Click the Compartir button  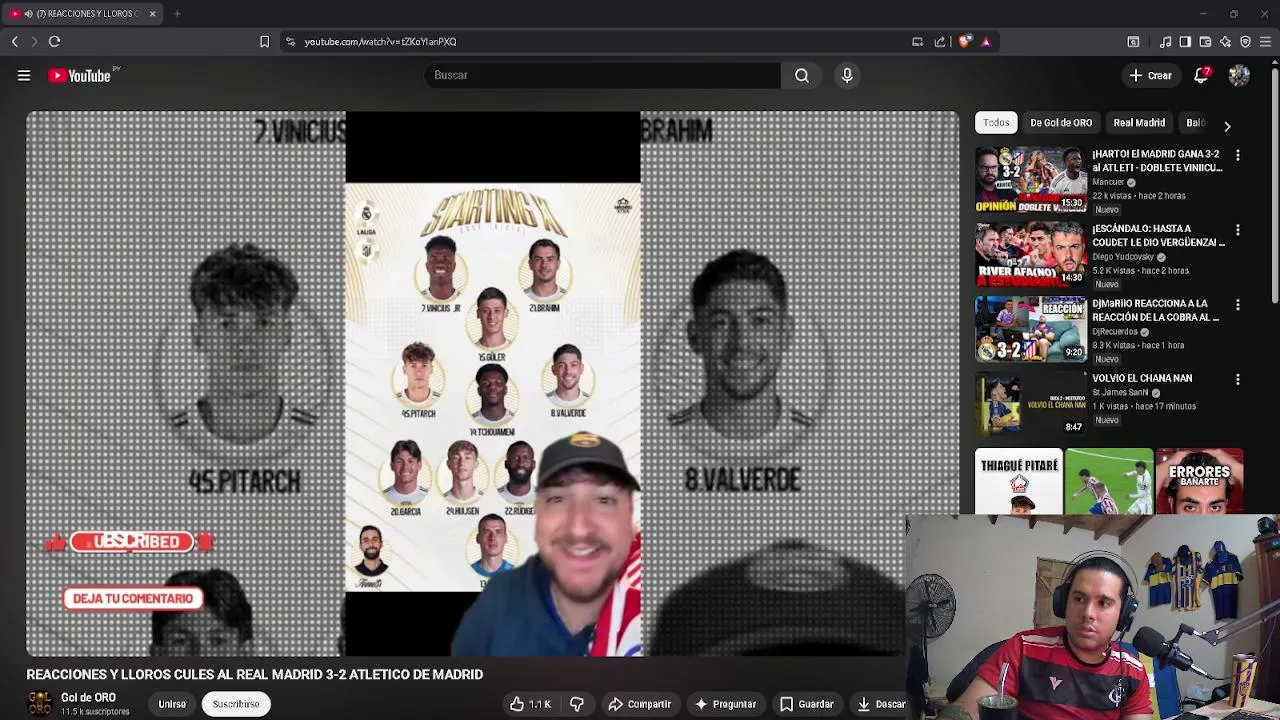tap(639, 704)
